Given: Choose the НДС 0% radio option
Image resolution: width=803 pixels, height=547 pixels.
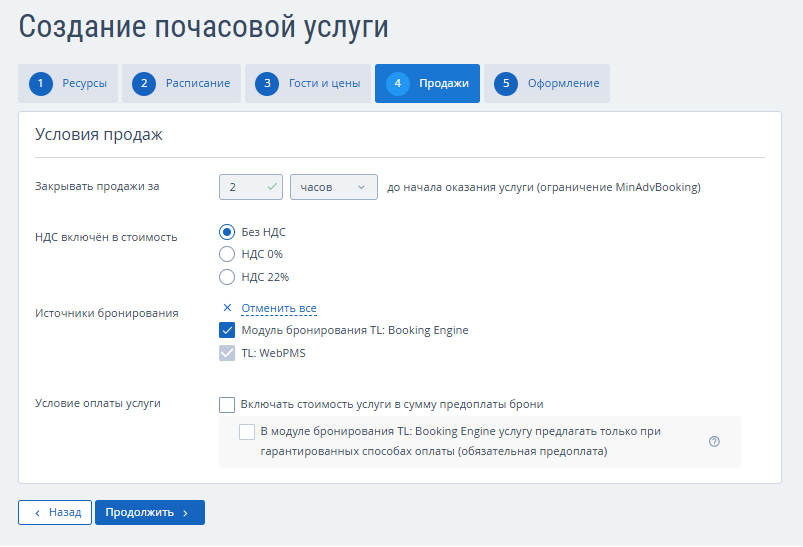Looking at the screenshot, I should pyautogui.click(x=227, y=254).
